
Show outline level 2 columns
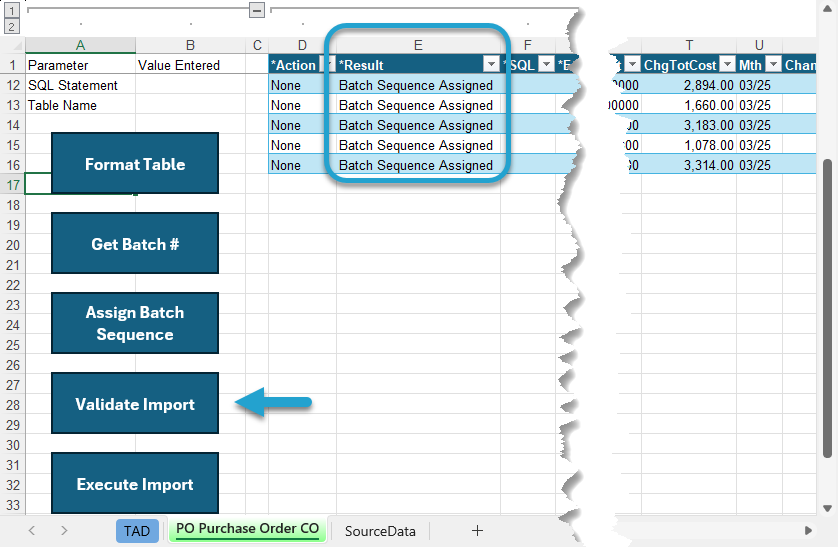coord(12,26)
